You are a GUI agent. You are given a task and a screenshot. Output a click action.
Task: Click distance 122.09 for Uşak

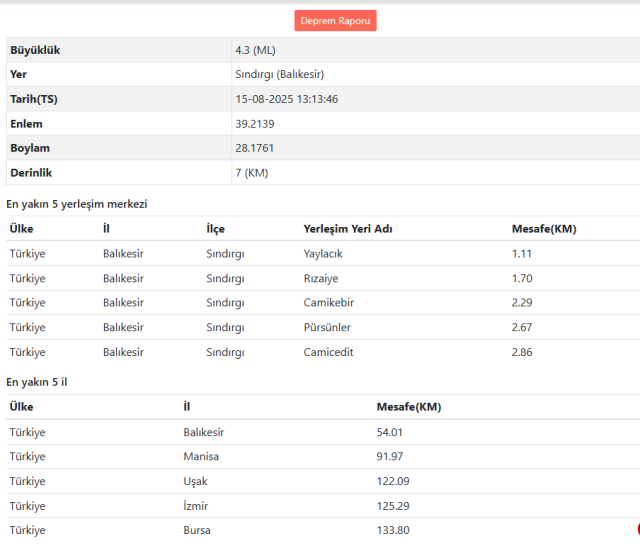(393, 481)
